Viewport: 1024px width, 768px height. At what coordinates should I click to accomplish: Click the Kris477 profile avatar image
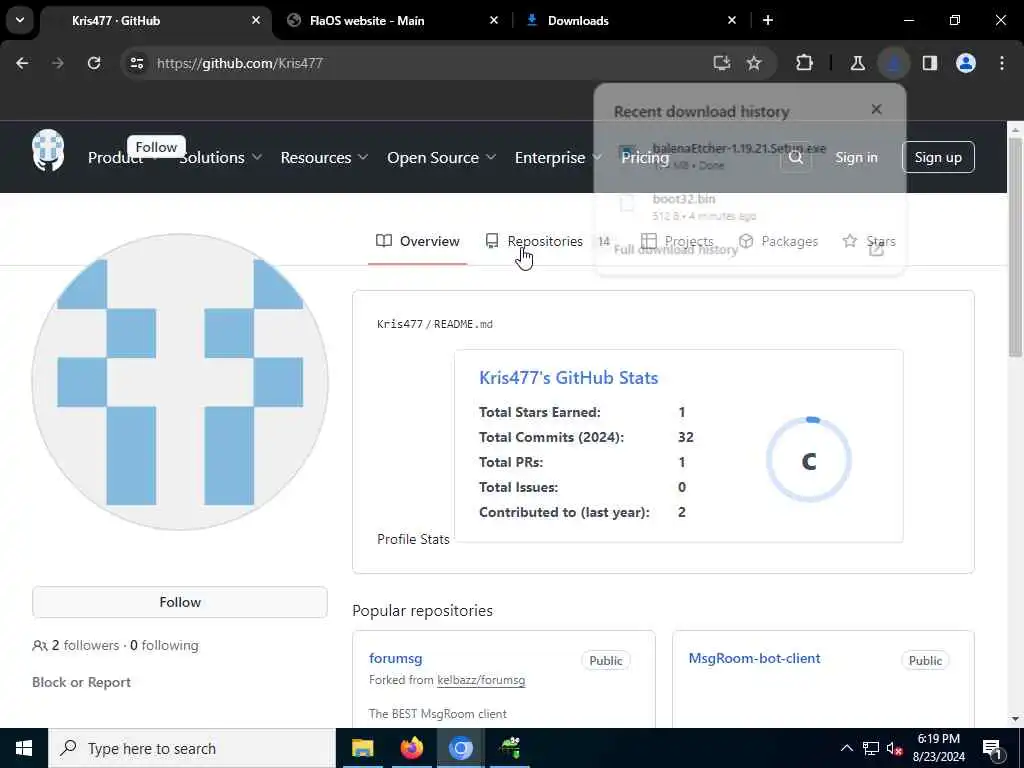pos(180,382)
